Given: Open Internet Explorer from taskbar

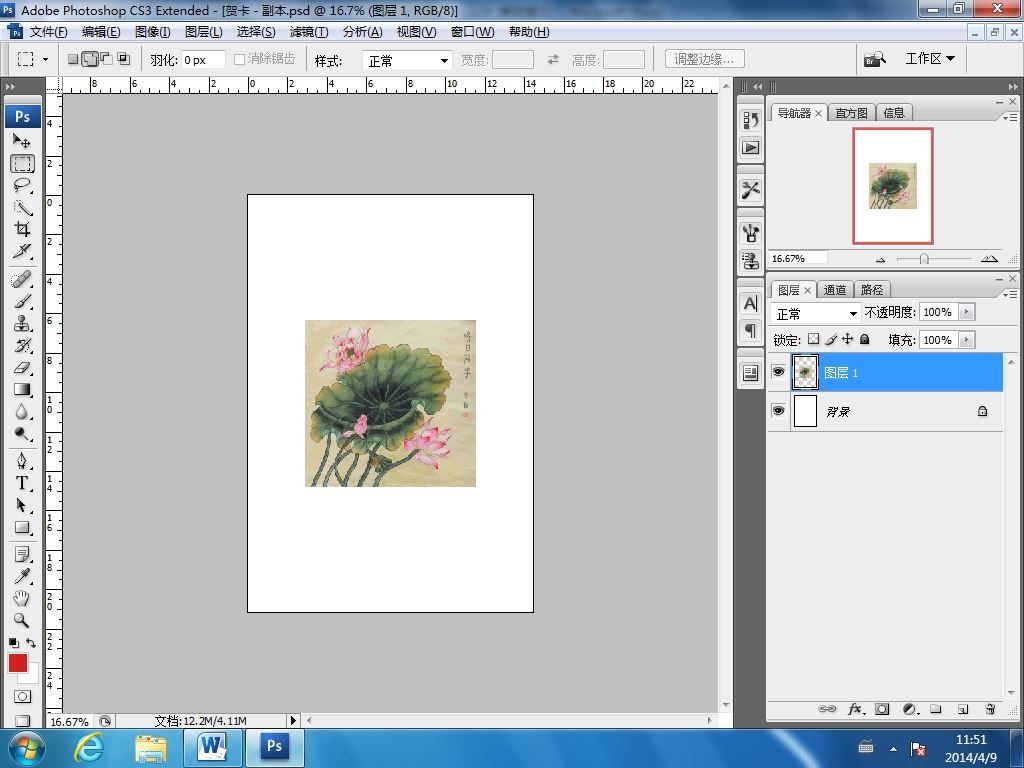Looking at the screenshot, I should pyautogui.click(x=89, y=748).
